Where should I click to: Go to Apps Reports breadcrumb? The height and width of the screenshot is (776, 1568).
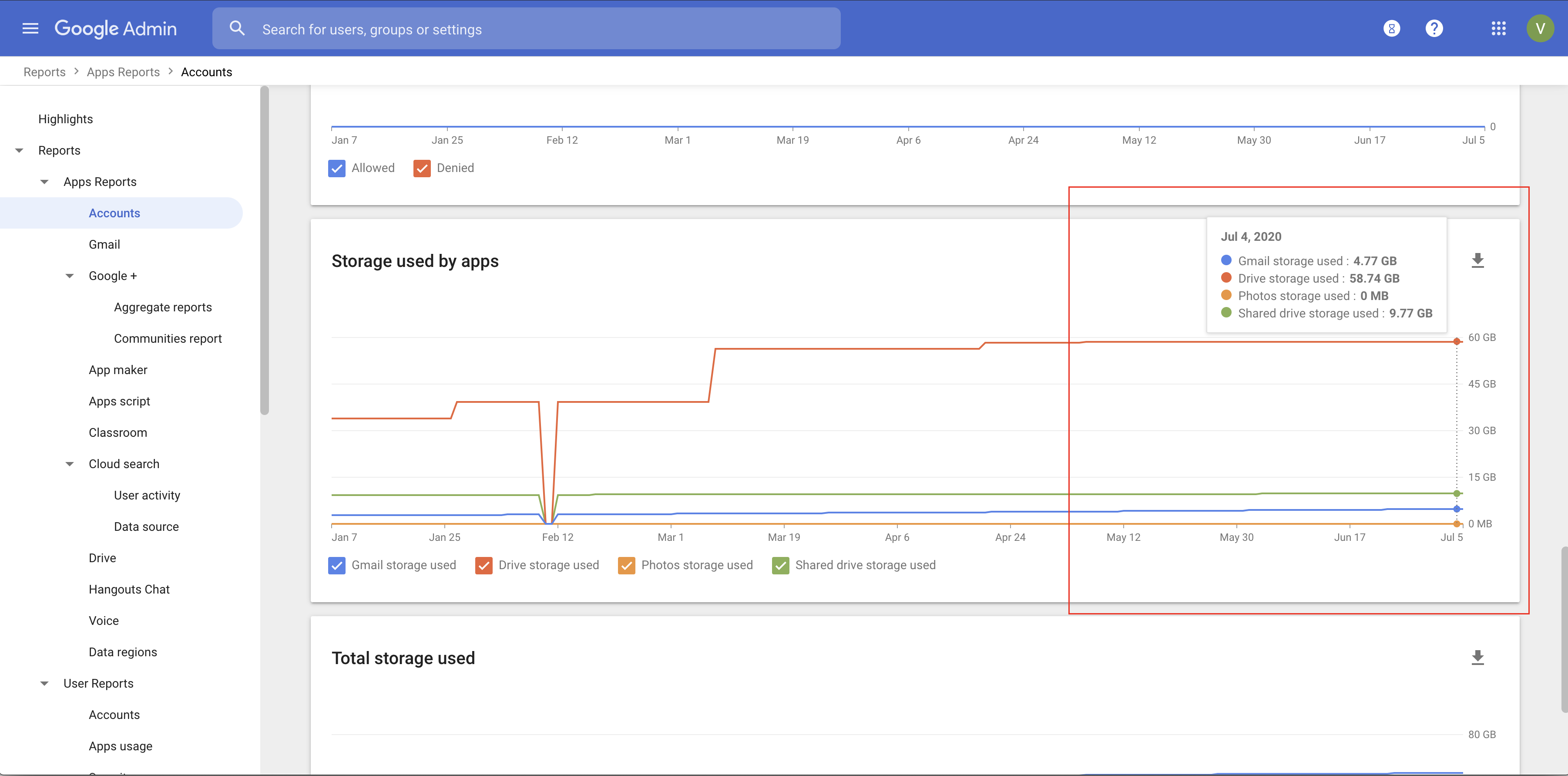(123, 72)
